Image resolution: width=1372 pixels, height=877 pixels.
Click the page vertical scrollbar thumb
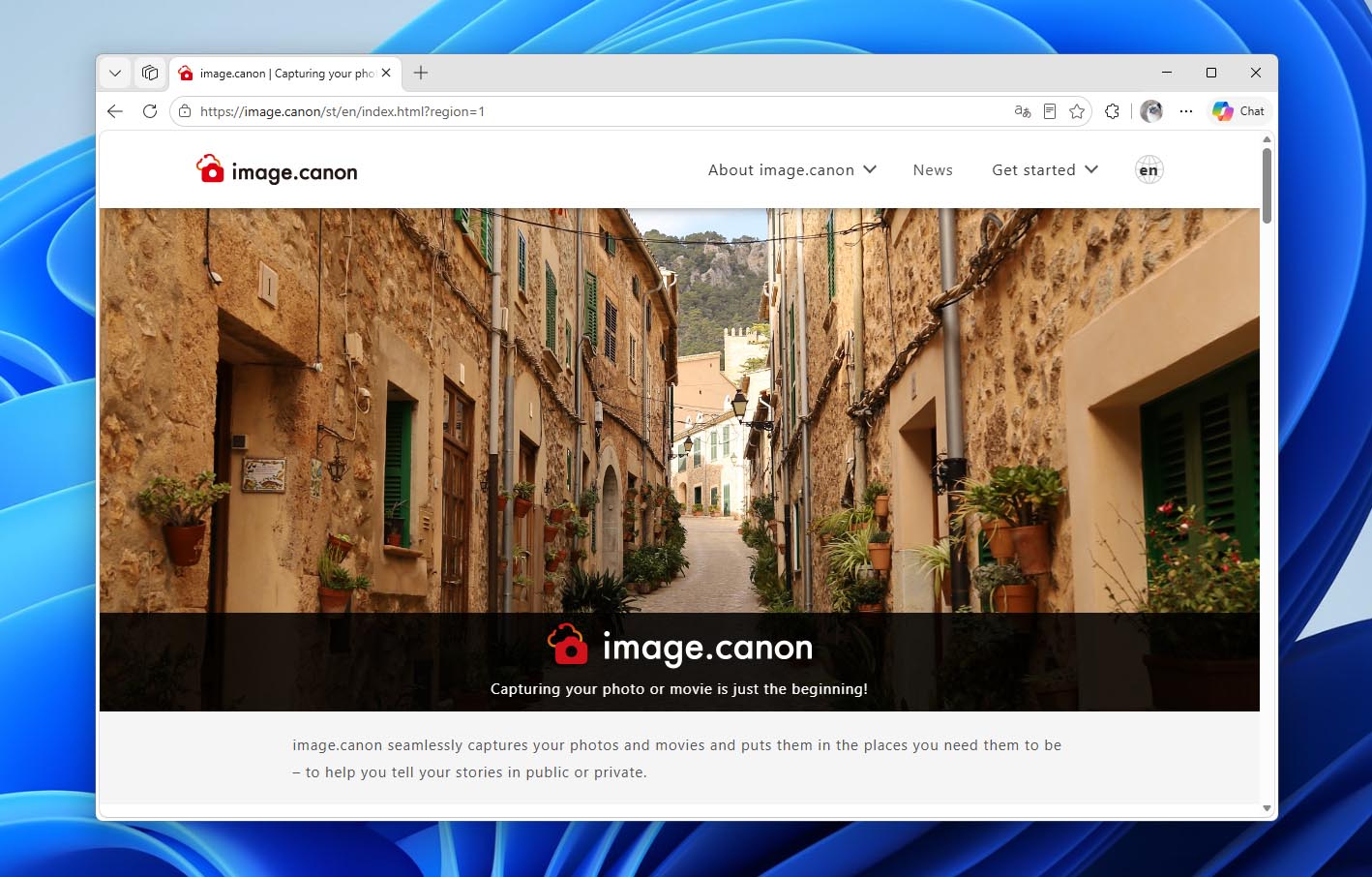coord(1267,186)
